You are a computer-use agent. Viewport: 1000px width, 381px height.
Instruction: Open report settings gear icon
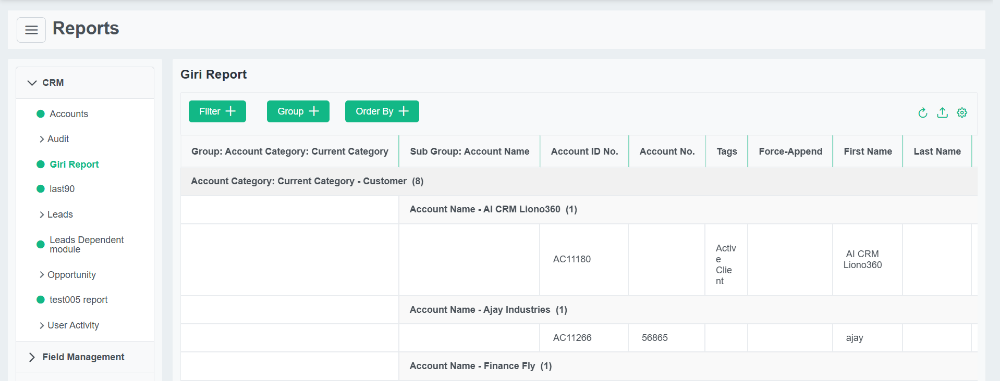tap(962, 113)
